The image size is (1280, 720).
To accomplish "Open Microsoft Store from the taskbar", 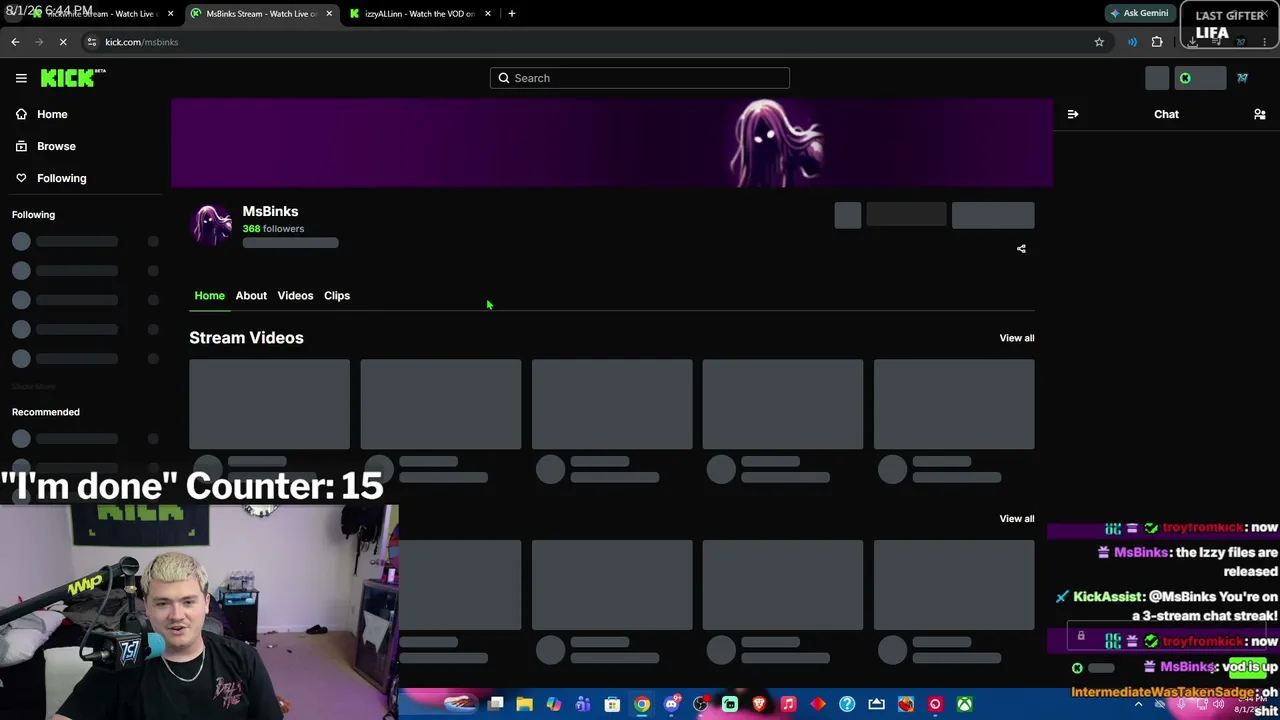I will 612,705.
